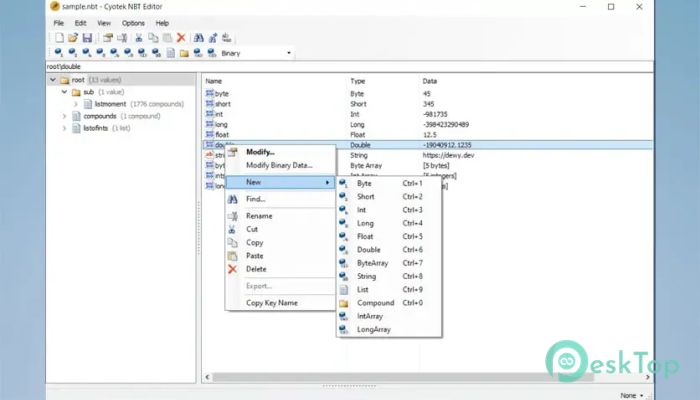Click the red X Delete toolbar icon
This screenshot has height=400, width=700.
(x=181, y=38)
